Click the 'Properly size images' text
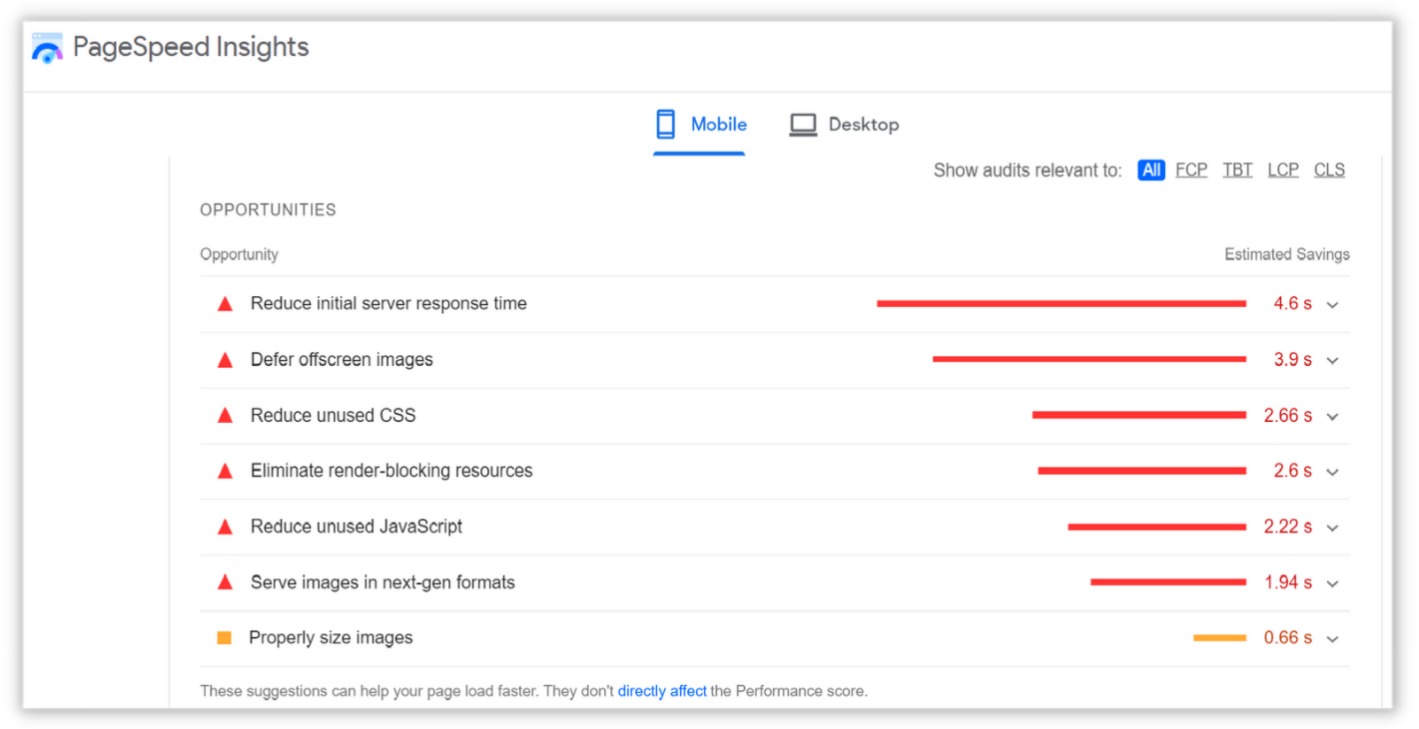 (x=331, y=637)
